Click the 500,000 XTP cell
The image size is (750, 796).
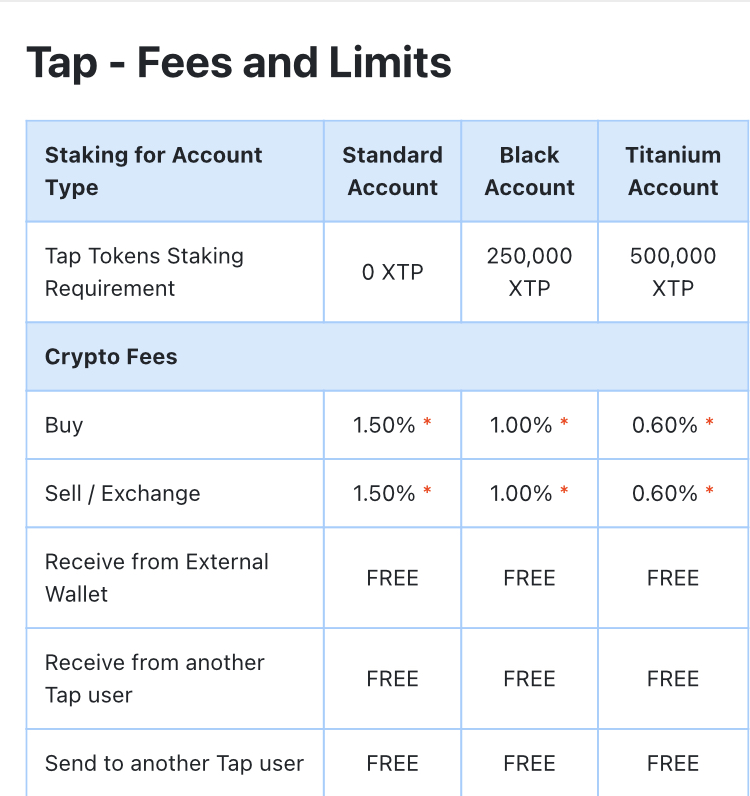click(x=673, y=272)
